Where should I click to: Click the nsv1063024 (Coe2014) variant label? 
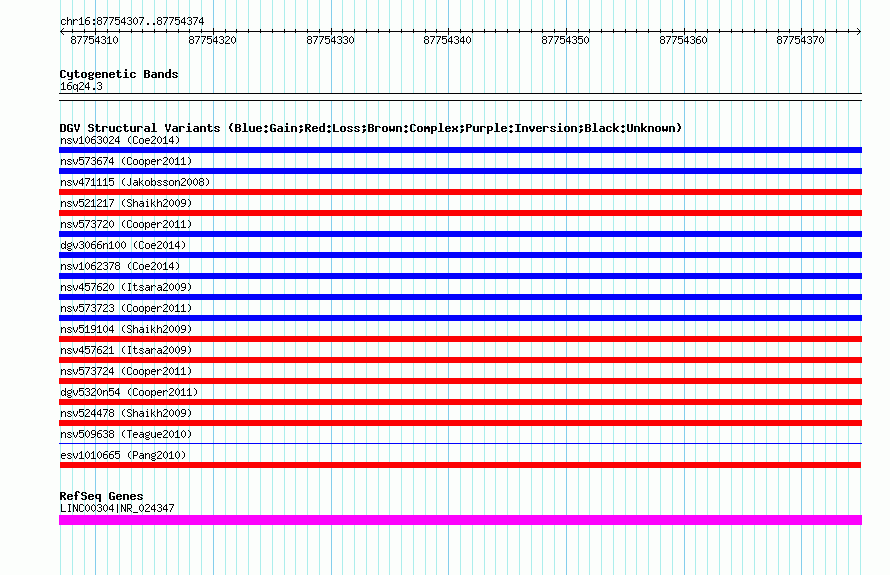pos(120,140)
